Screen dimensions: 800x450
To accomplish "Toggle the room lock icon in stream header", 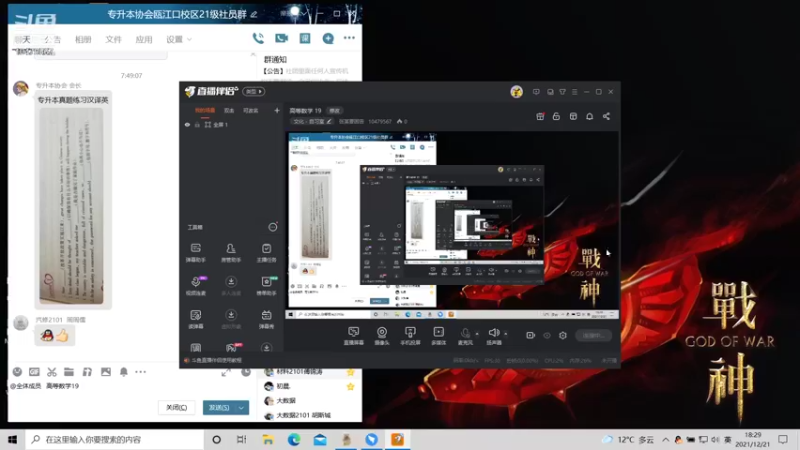I will tap(556, 116).
